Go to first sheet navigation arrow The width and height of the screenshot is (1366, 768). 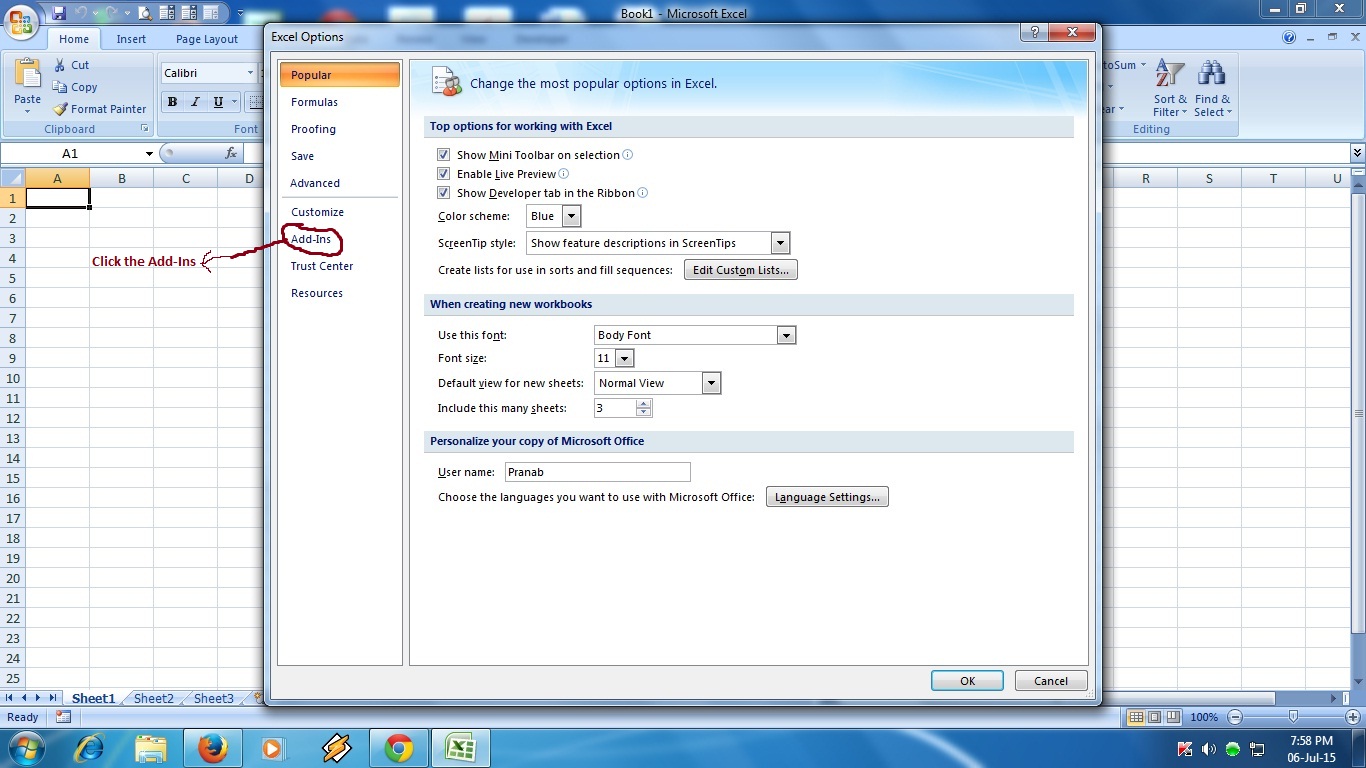tap(11, 698)
